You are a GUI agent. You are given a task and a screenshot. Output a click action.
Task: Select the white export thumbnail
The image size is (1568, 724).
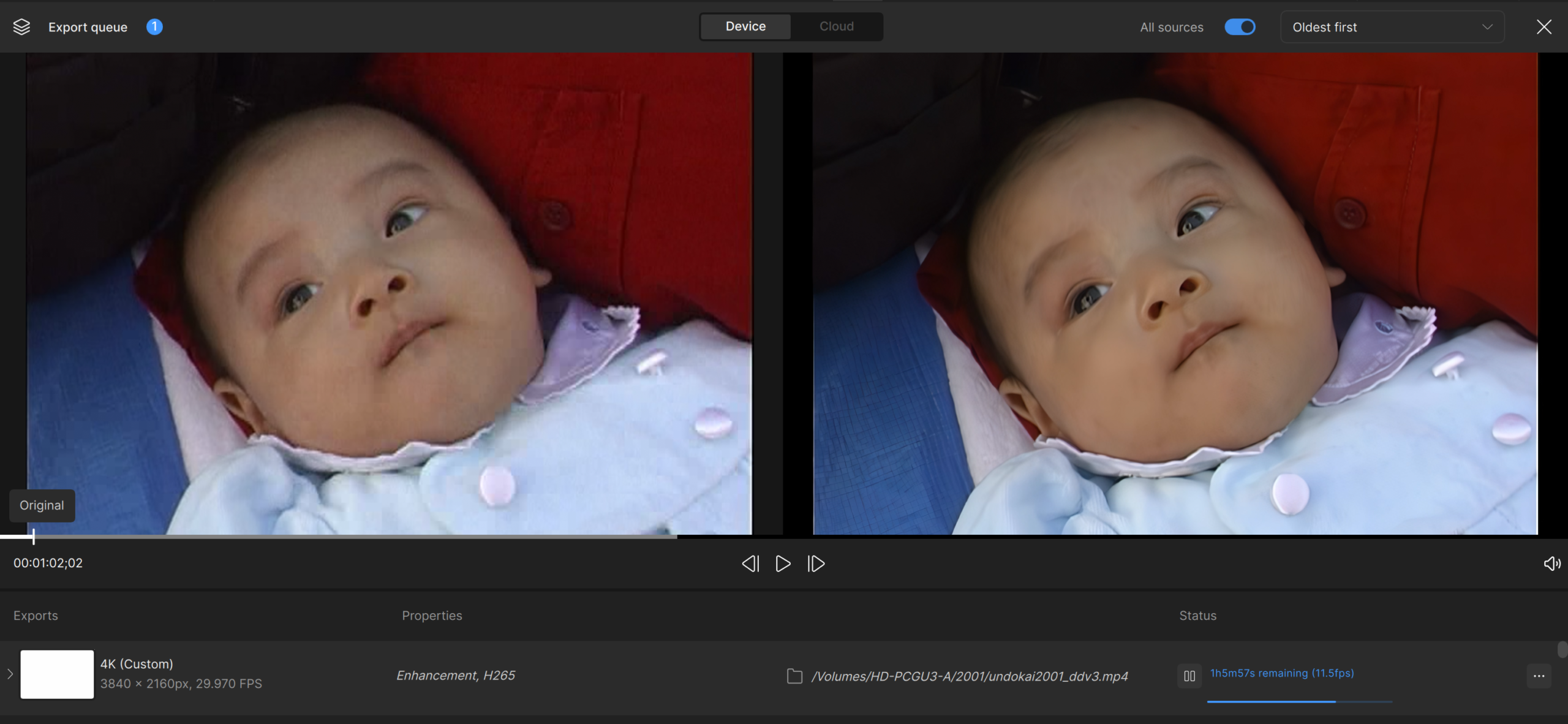[57, 674]
